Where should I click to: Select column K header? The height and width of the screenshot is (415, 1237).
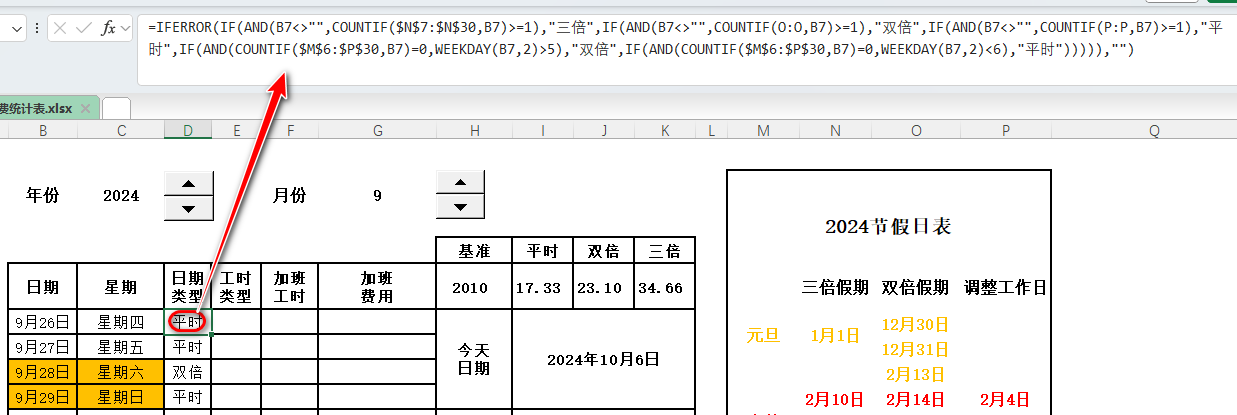pos(665,131)
